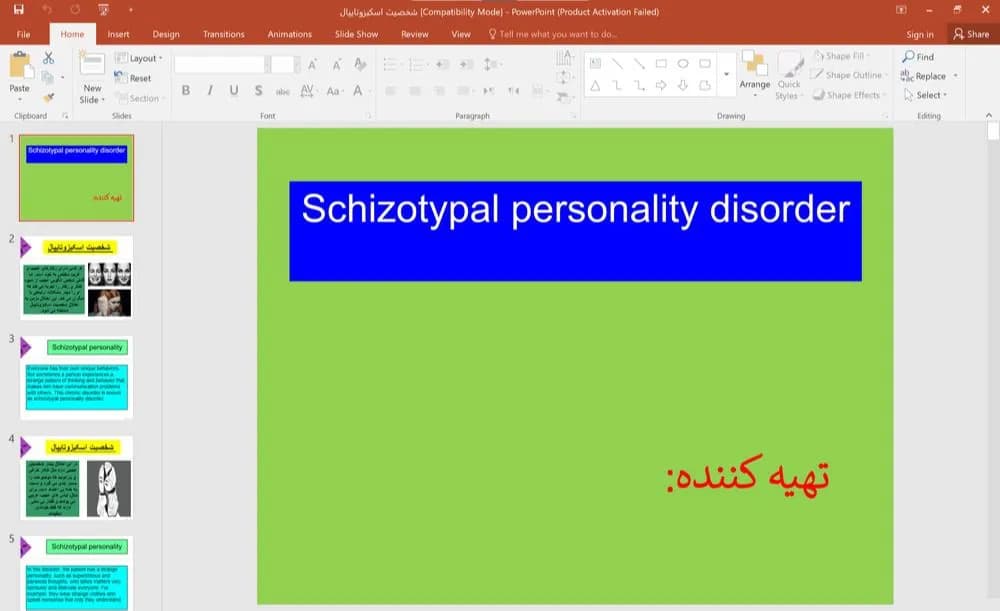The image size is (1000, 611).
Task: Click the Share button
Action: pyautogui.click(x=971, y=34)
